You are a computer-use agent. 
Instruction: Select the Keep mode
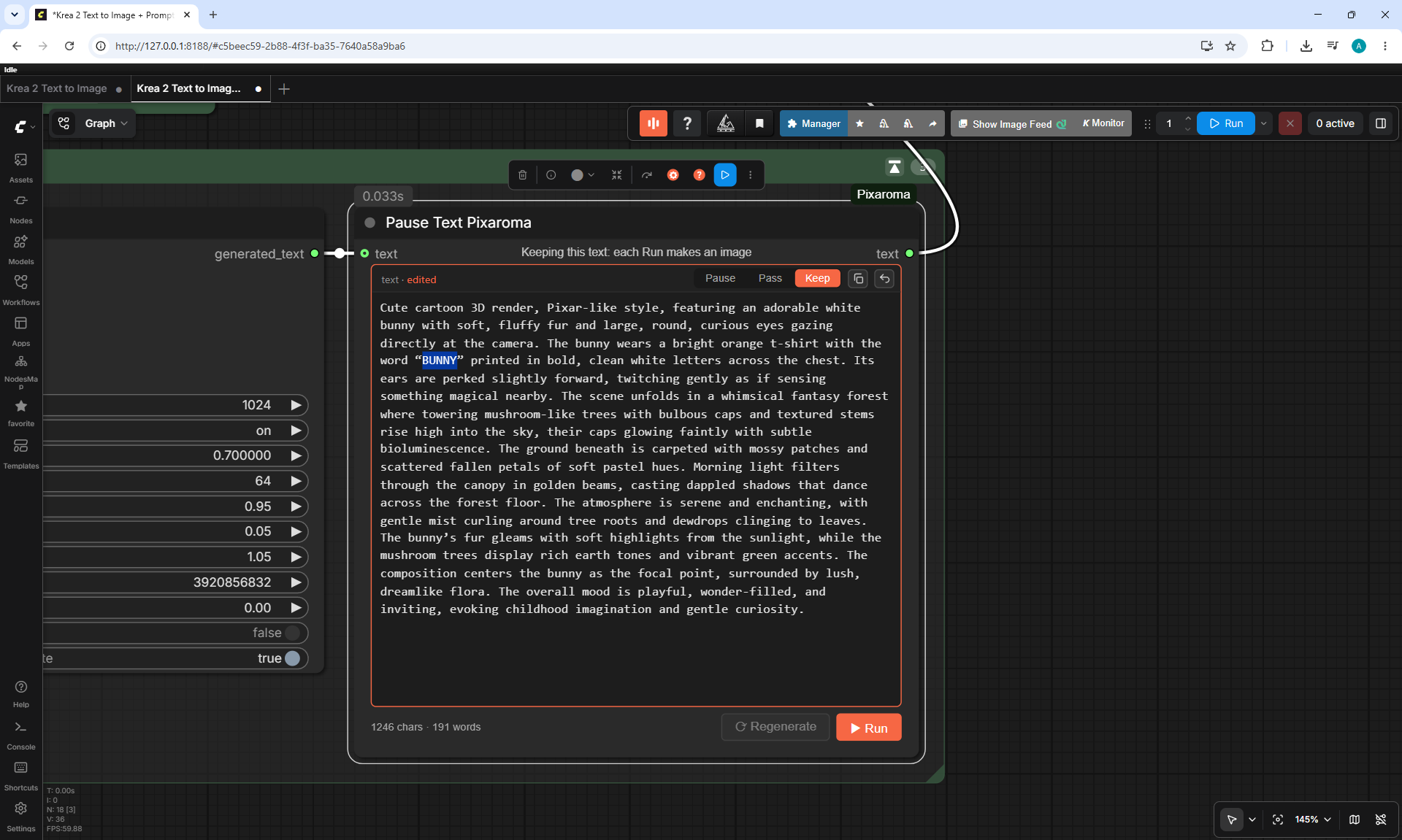click(817, 278)
